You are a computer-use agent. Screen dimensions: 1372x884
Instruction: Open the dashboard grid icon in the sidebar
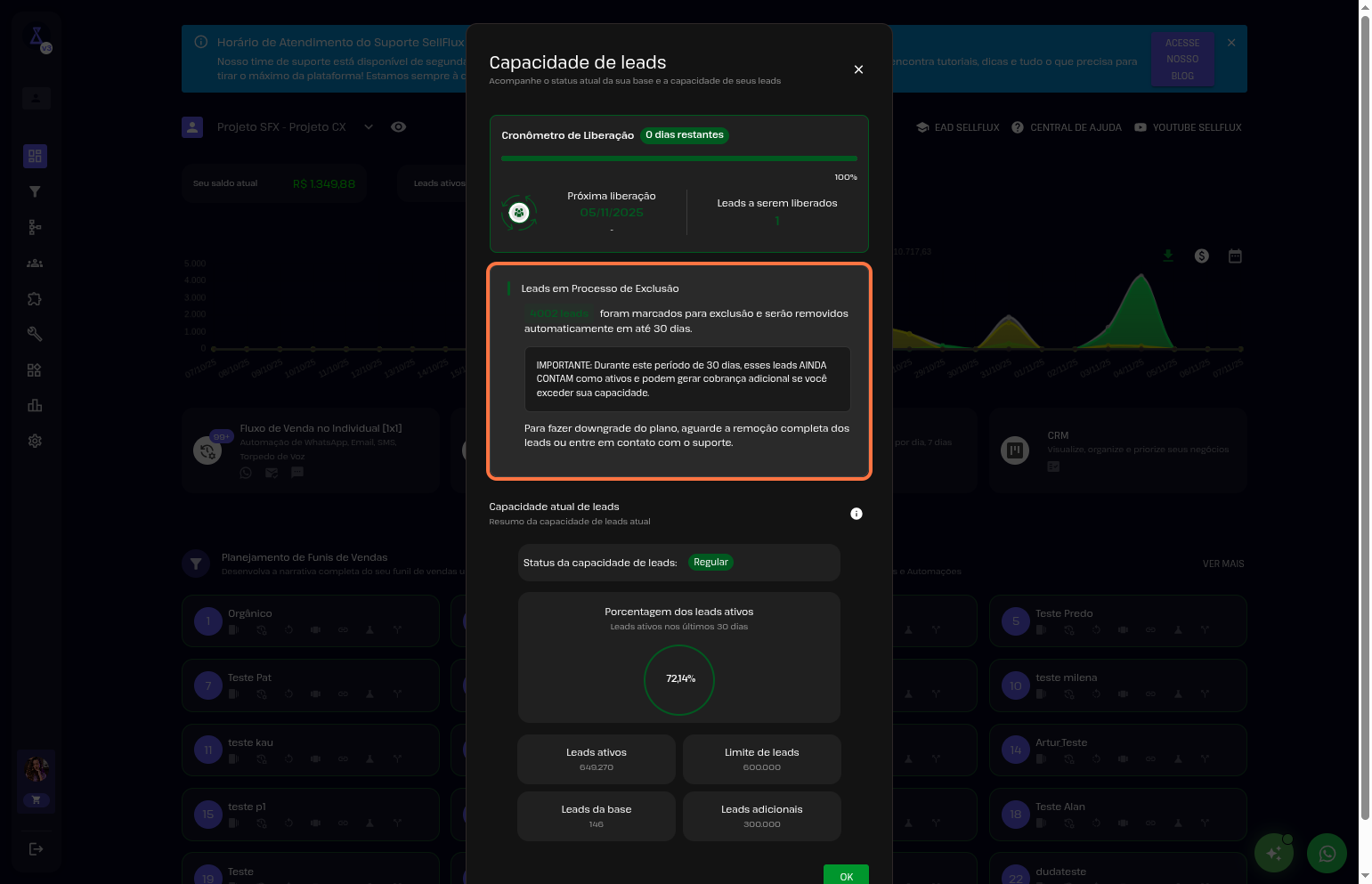[35, 157]
